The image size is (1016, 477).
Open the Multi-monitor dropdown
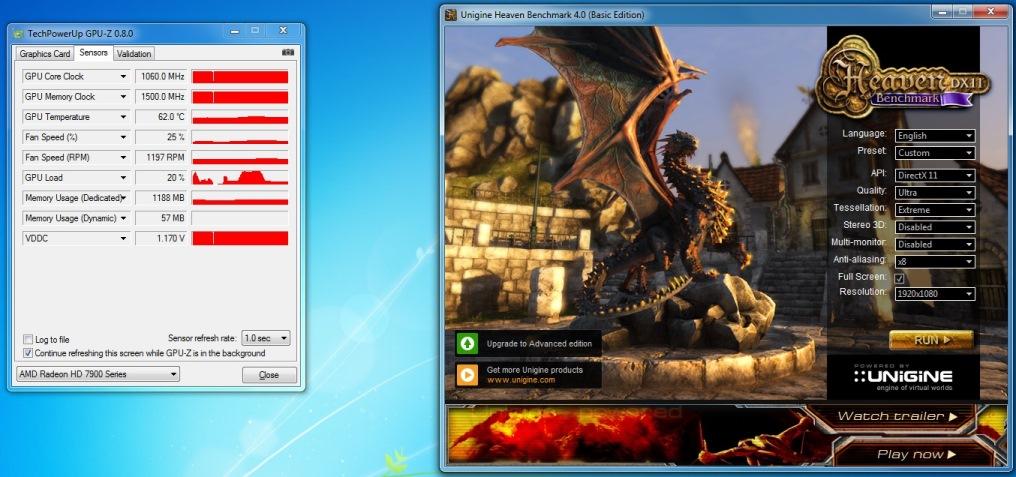point(935,244)
